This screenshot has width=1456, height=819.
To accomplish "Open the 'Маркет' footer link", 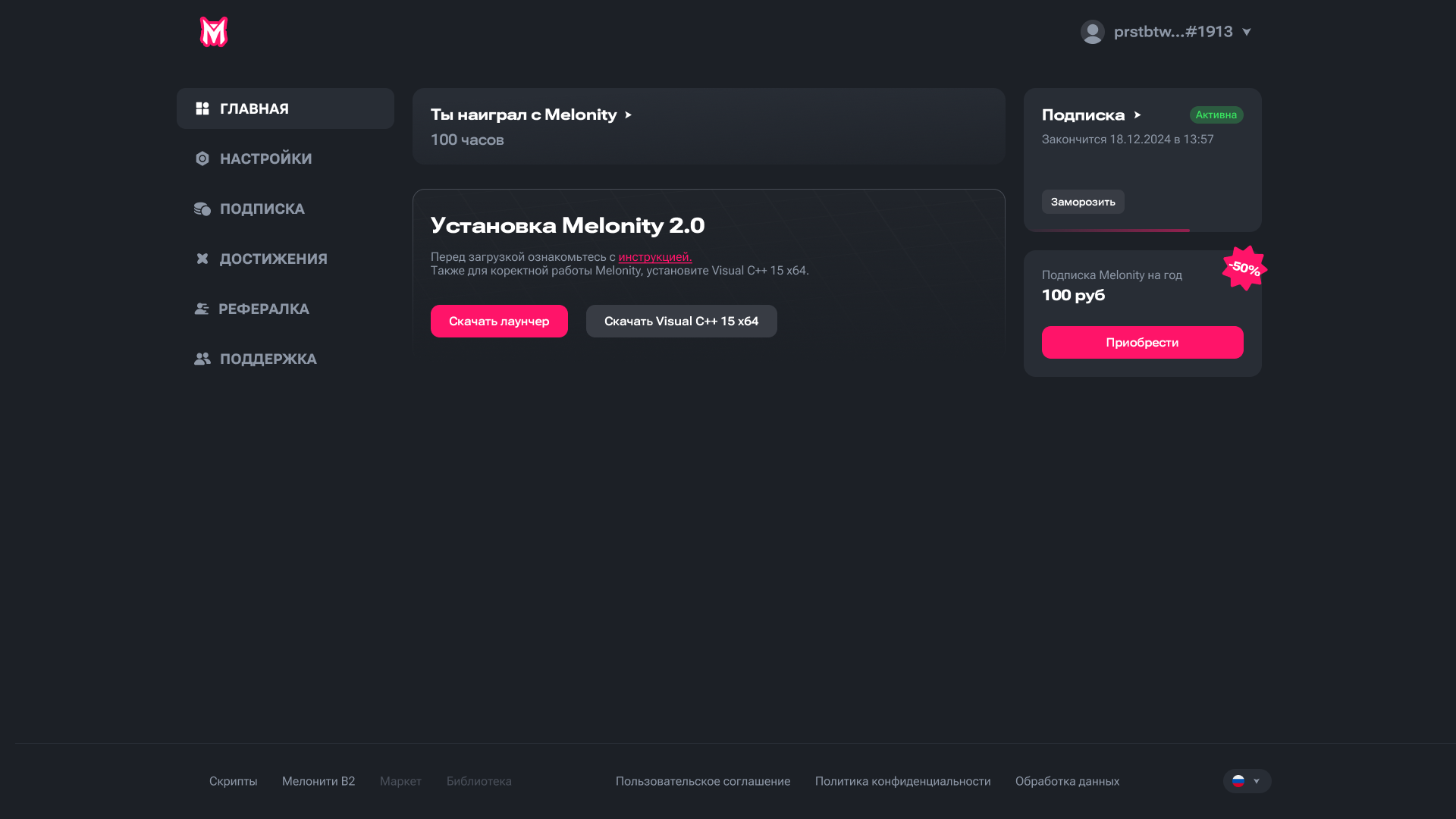I will click(x=400, y=781).
